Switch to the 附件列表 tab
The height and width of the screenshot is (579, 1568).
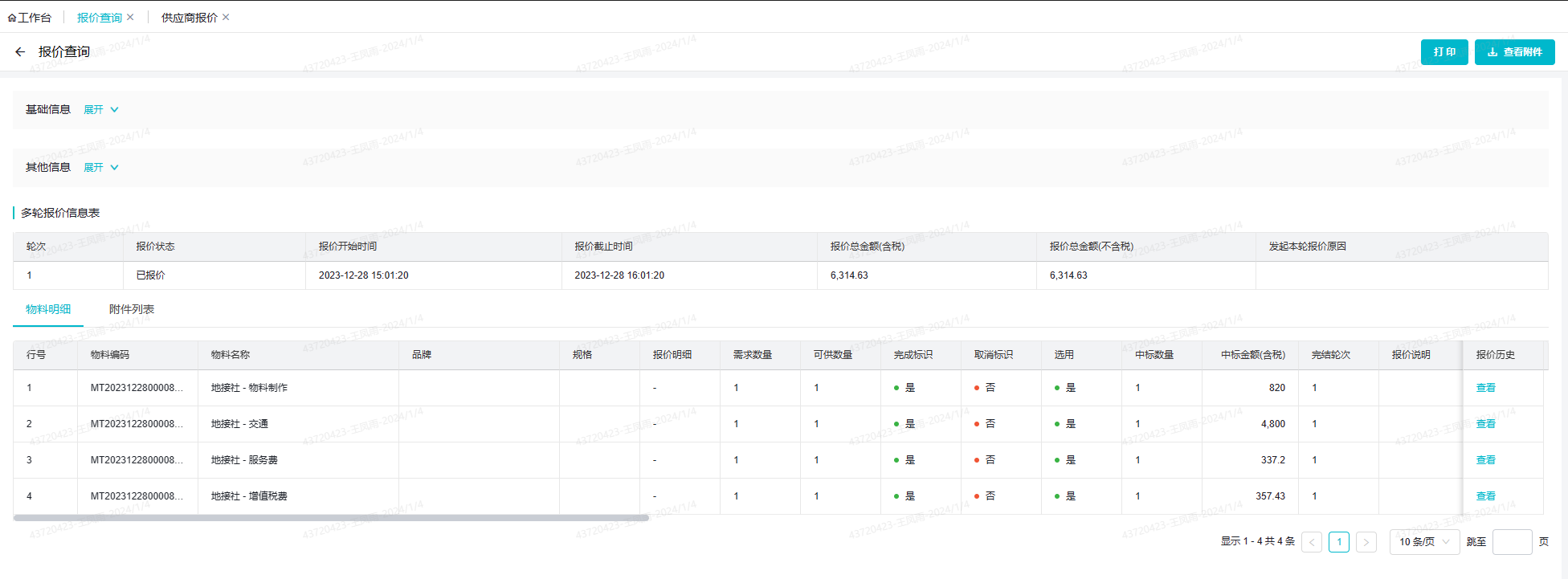pos(132,309)
